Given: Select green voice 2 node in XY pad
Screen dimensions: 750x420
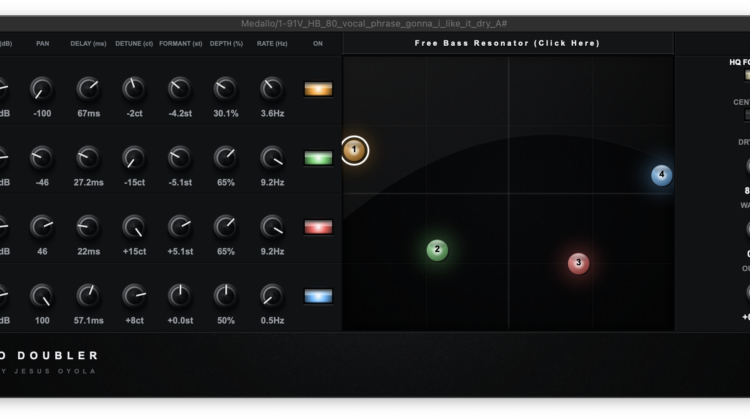Looking at the screenshot, I should point(437,250).
